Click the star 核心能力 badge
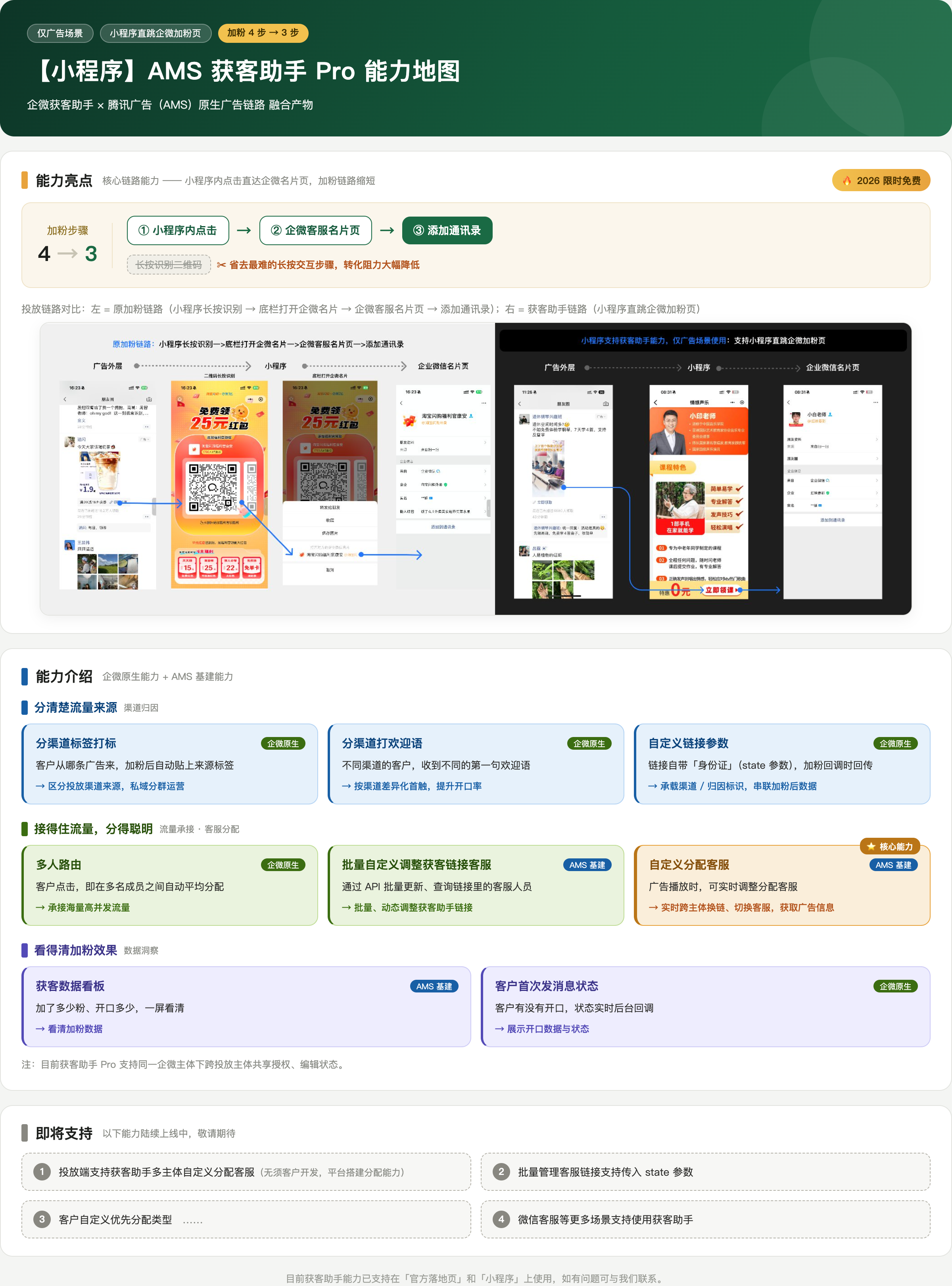Viewport: 952px width, 1286px height. pos(890,846)
